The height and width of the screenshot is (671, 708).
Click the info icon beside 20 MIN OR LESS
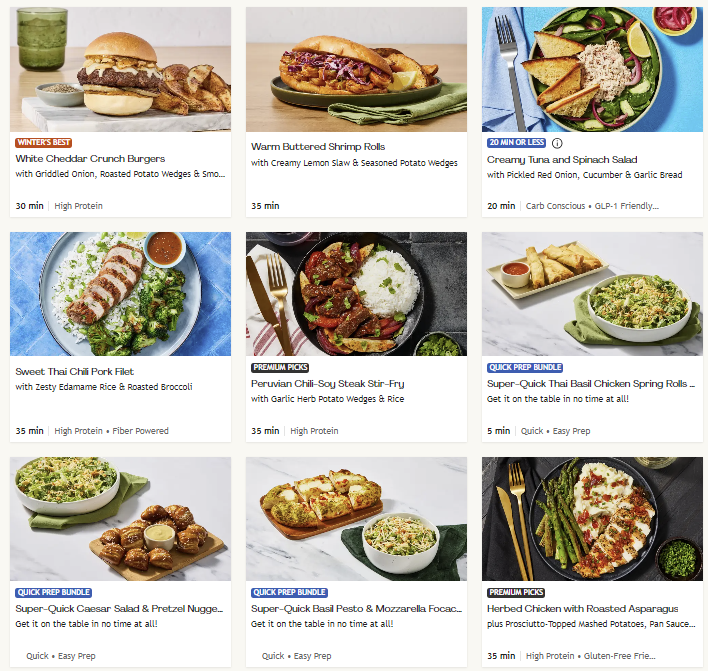[557, 143]
